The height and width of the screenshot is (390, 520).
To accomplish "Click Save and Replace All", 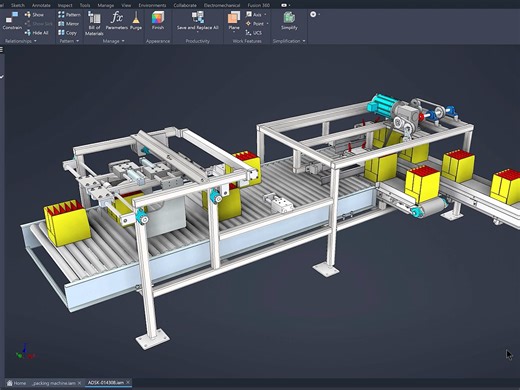I will 198,20.
